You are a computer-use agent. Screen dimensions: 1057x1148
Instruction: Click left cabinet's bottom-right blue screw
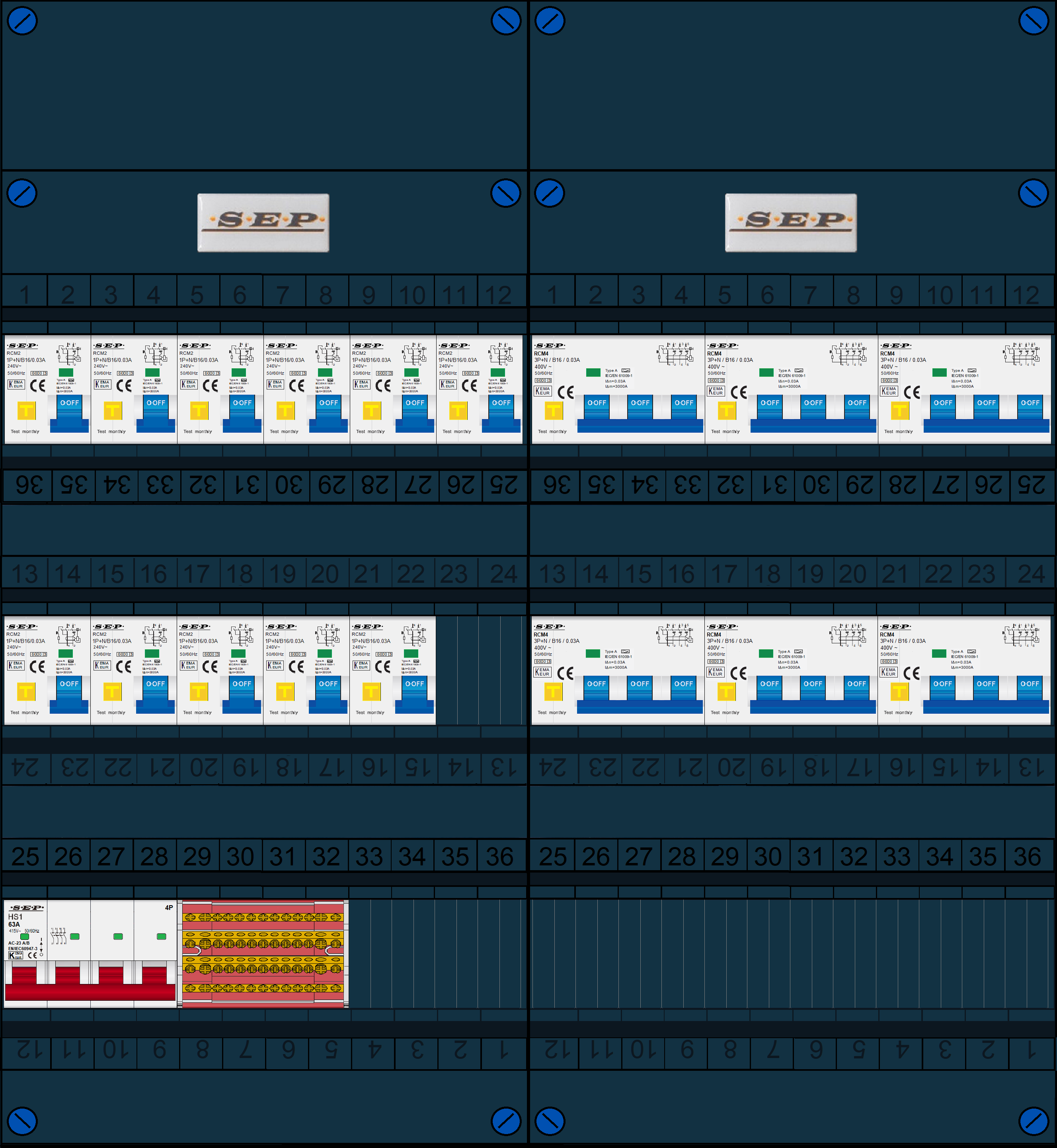click(x=506, y=1121)
